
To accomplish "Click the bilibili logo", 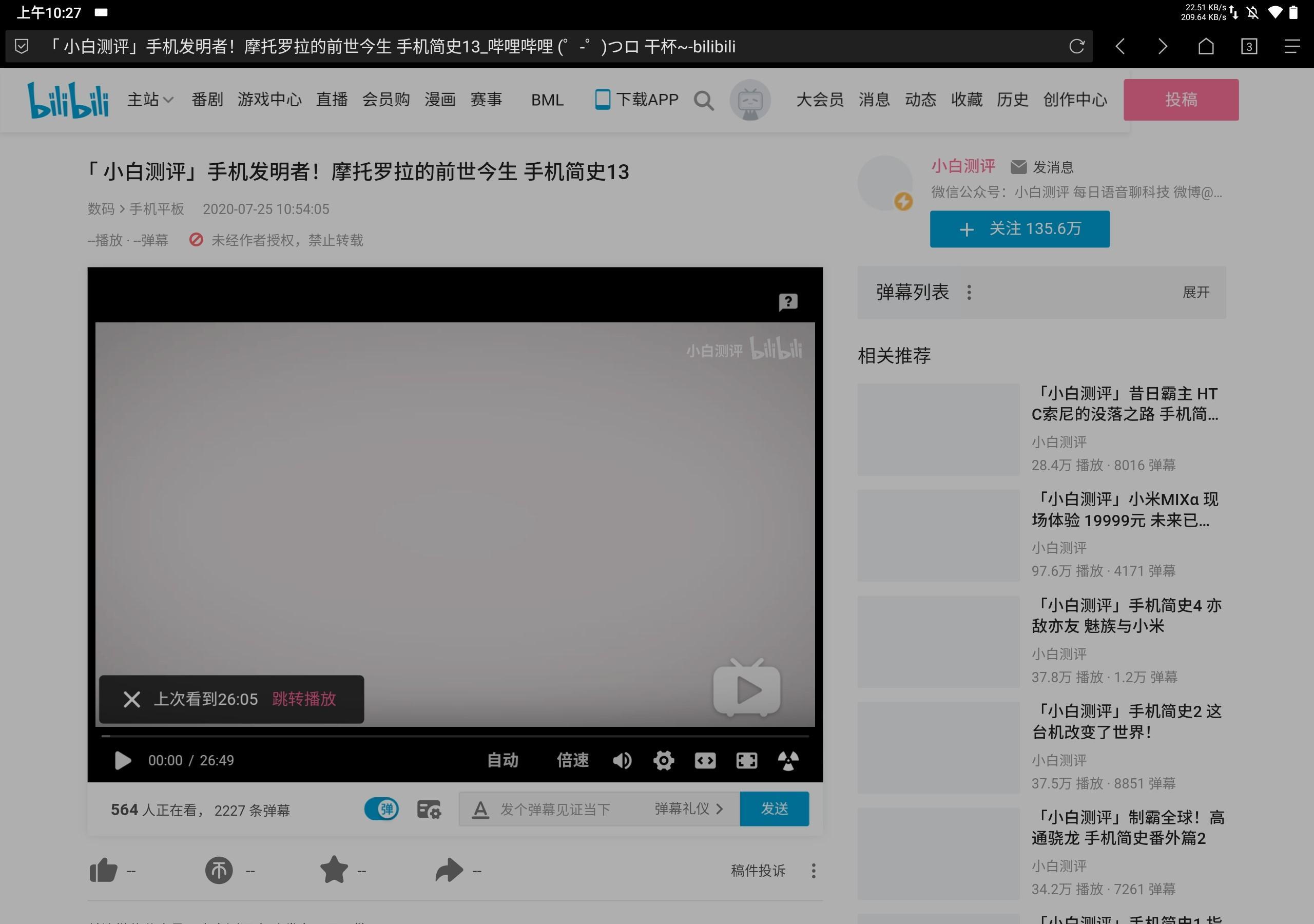I will coord(68,100).
